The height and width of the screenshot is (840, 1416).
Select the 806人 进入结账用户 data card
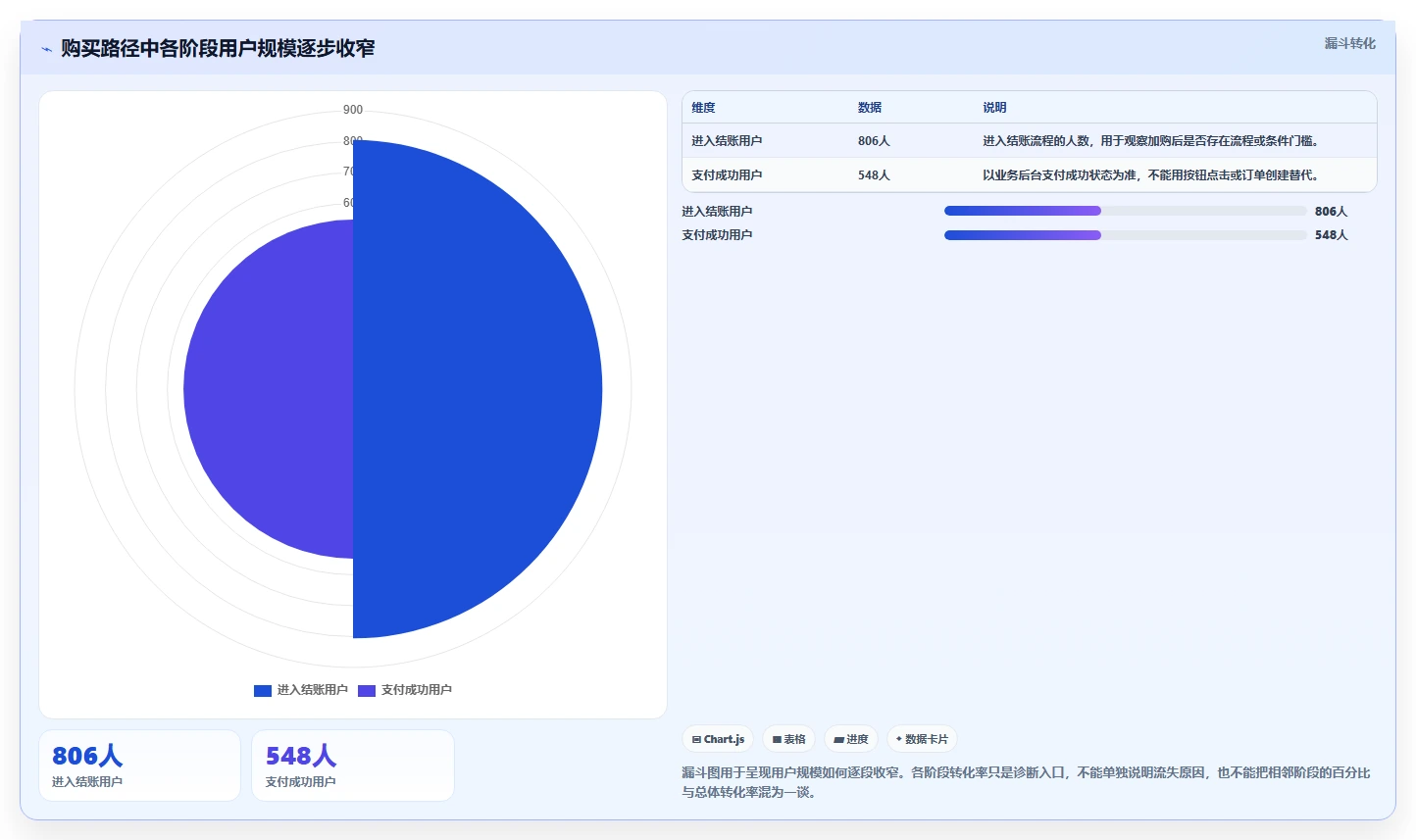(x=139, y=766)
